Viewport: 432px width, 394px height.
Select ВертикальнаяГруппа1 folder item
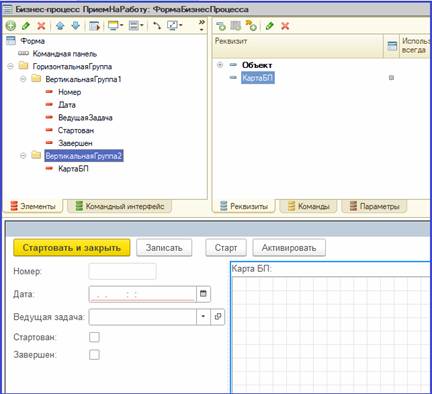tap(83, 79)
